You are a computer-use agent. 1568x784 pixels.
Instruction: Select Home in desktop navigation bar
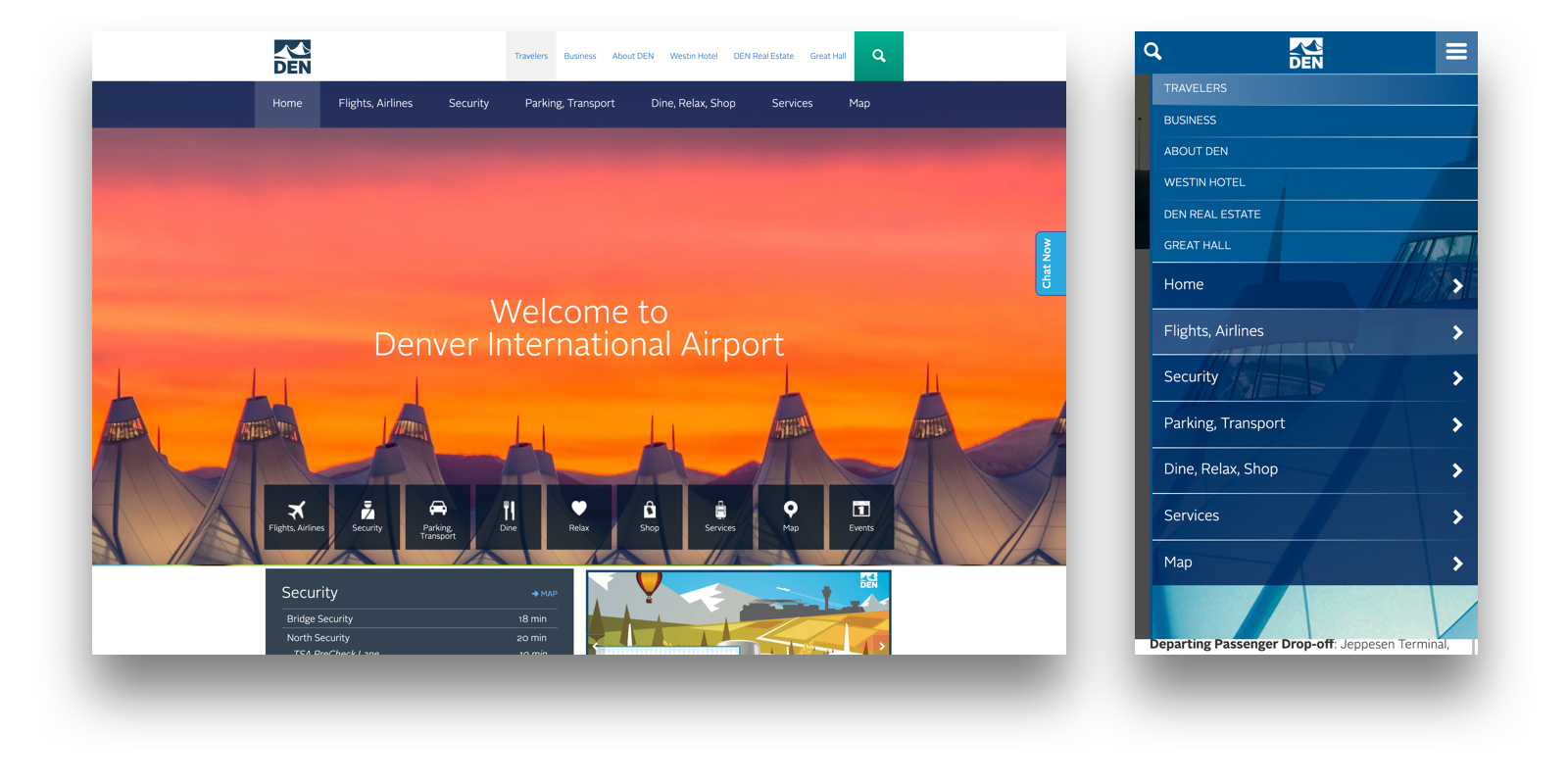[x=287, y=104]
